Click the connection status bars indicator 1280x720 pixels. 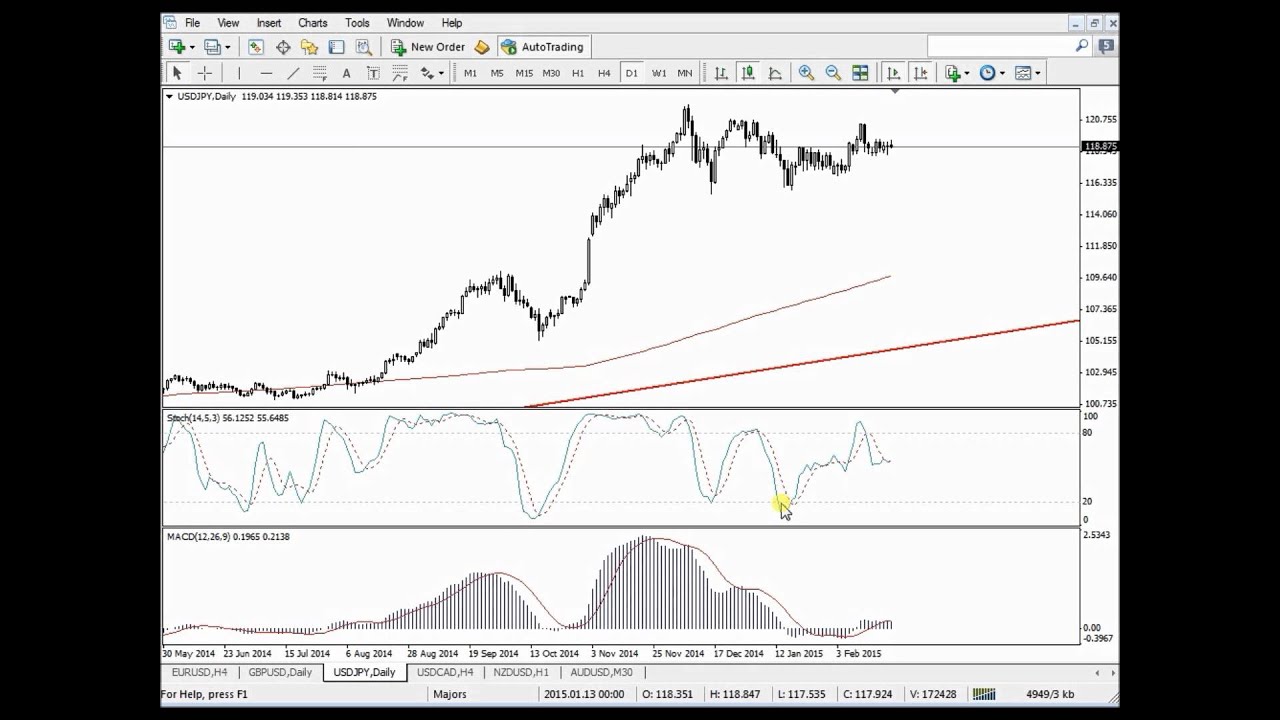coord(984,694)
